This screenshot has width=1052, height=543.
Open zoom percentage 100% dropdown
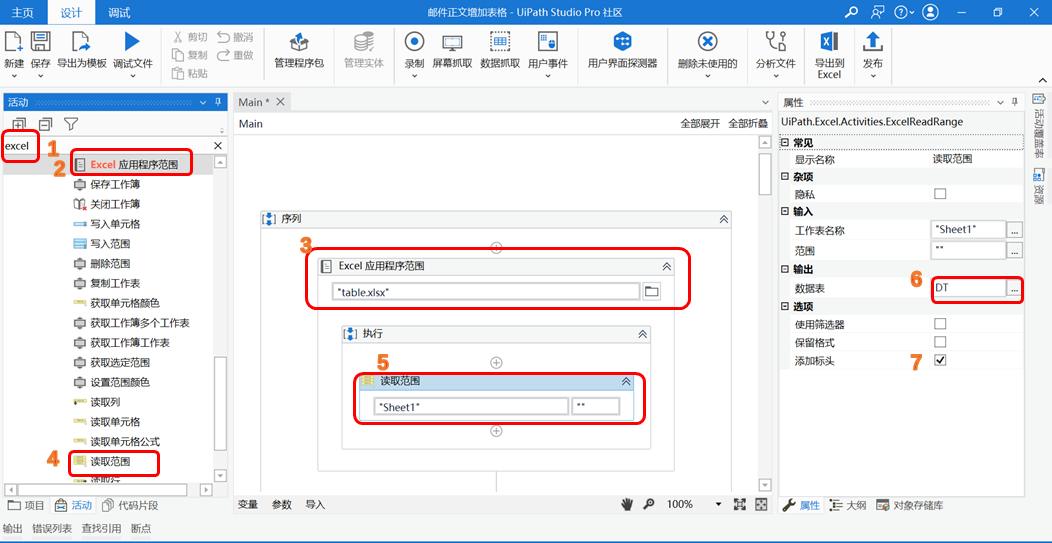[719, 504]
